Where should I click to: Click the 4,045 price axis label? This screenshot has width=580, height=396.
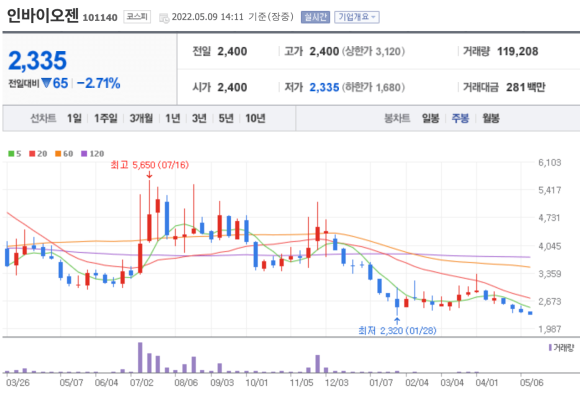click(x=550, y=246)
